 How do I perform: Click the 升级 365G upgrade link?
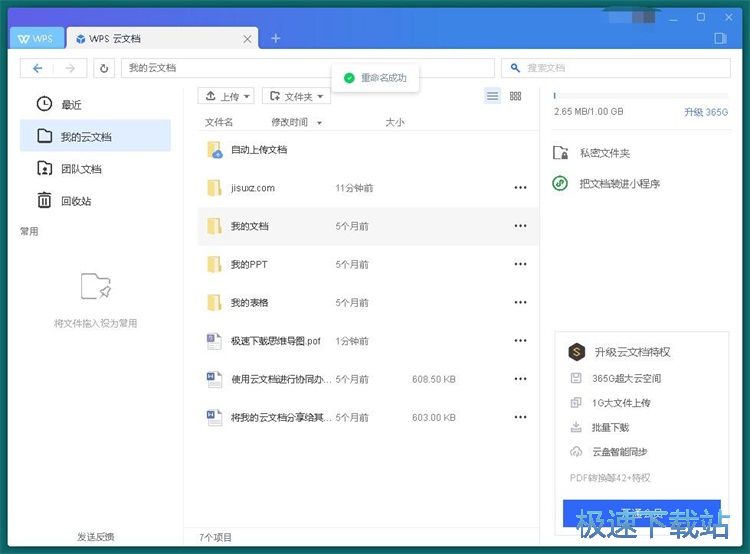pos(706,112)
